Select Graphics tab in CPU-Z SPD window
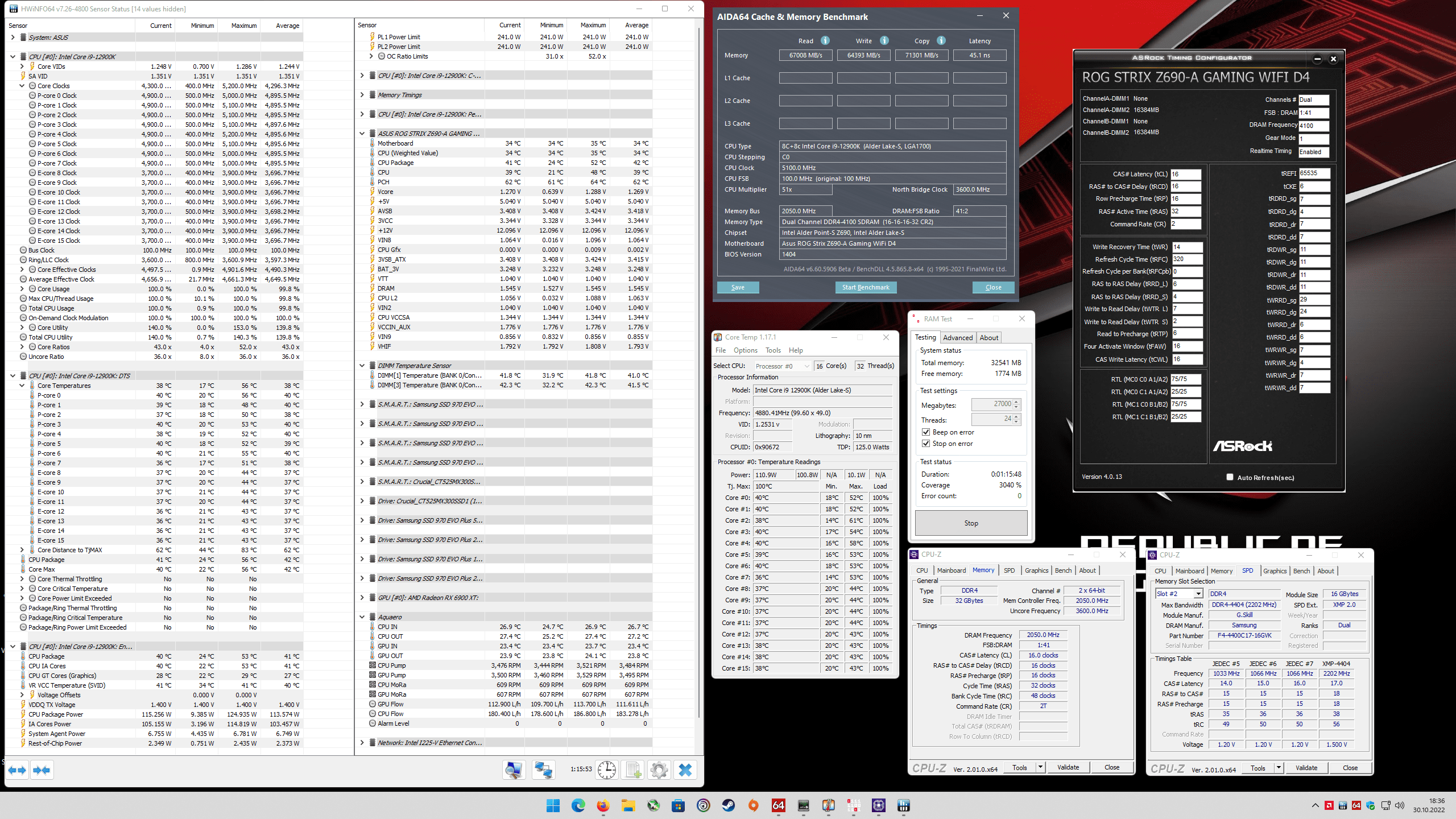The image size is (1456, 819). tap(1275, 571)
